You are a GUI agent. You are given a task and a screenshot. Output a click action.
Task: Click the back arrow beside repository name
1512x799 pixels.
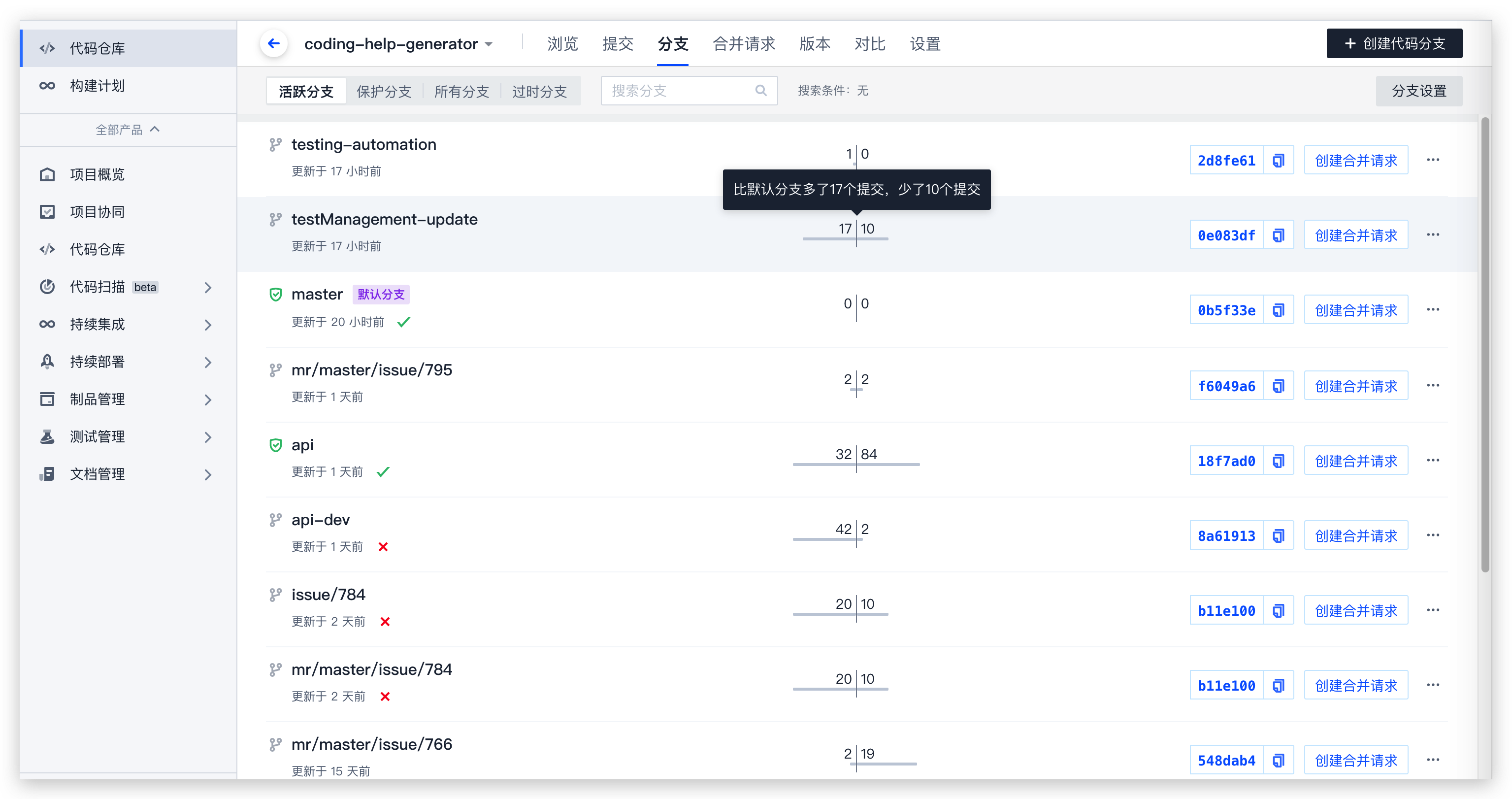coord(273,43)
